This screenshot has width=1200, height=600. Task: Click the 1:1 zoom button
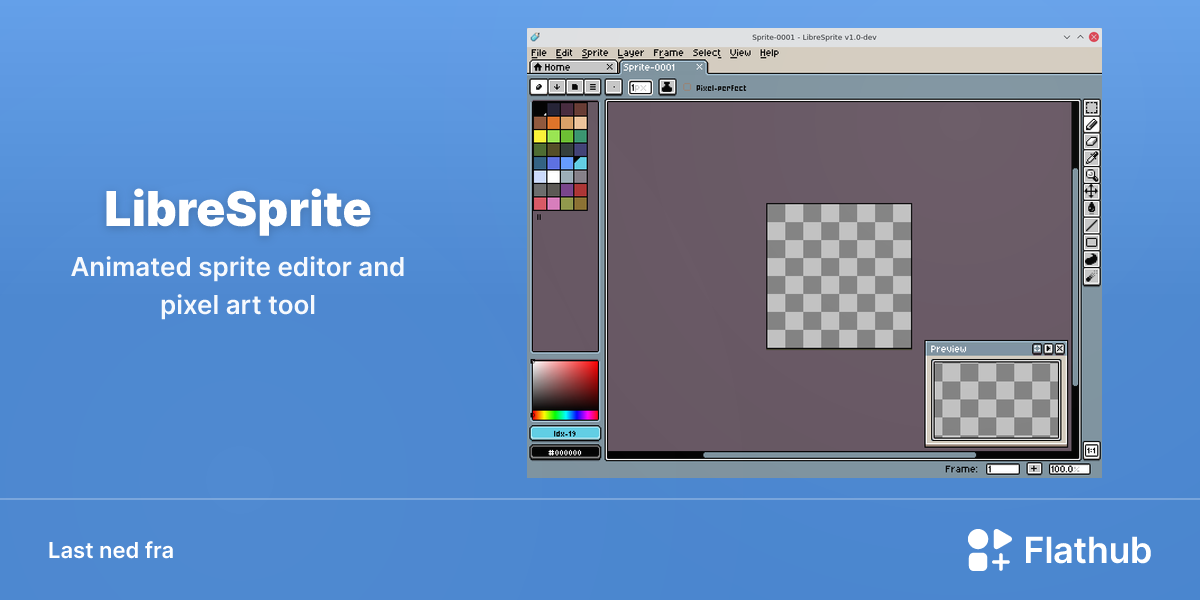[x=1092, y=451]
